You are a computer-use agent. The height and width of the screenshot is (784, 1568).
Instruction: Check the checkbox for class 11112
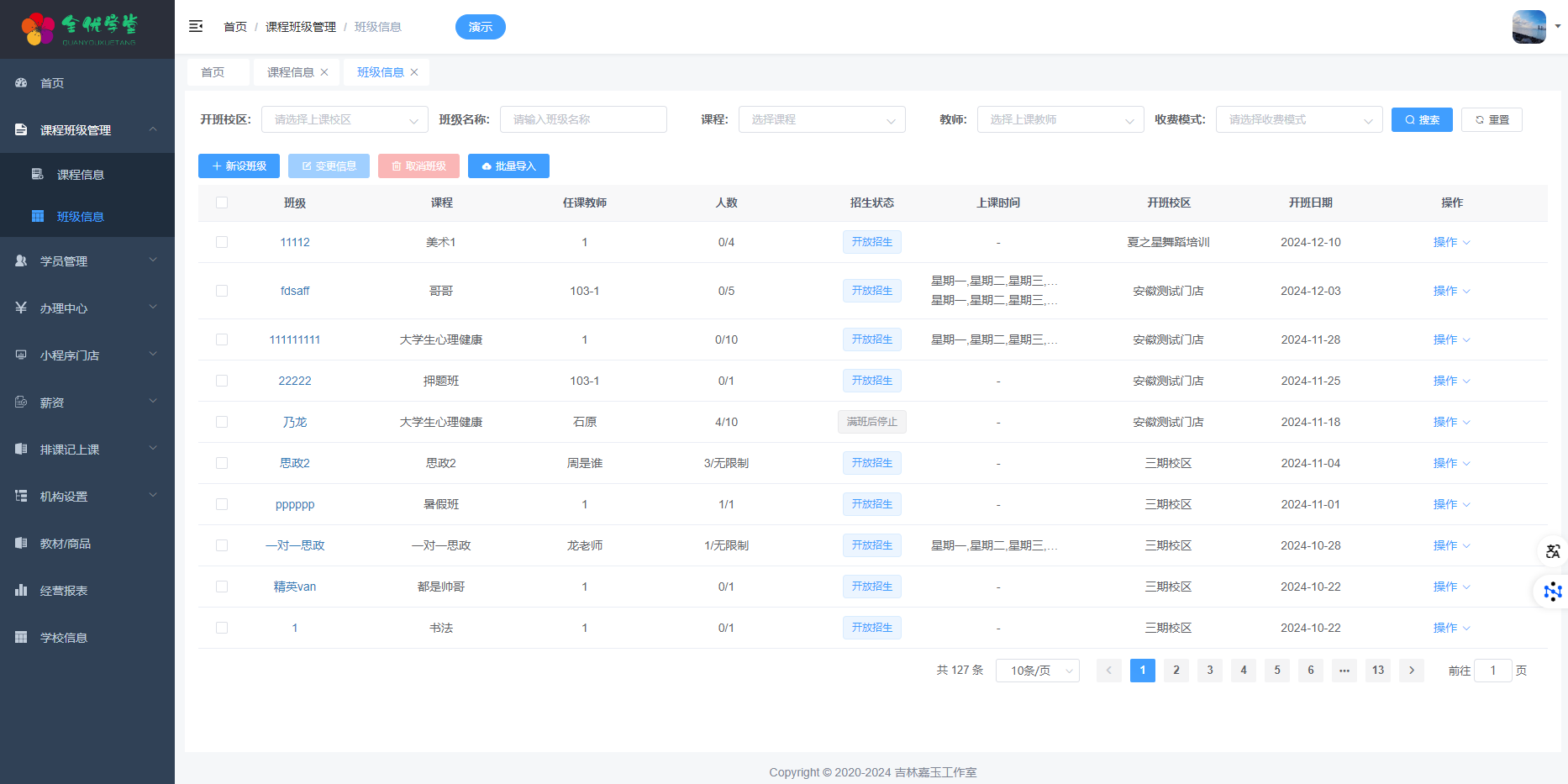coord(222,242)
